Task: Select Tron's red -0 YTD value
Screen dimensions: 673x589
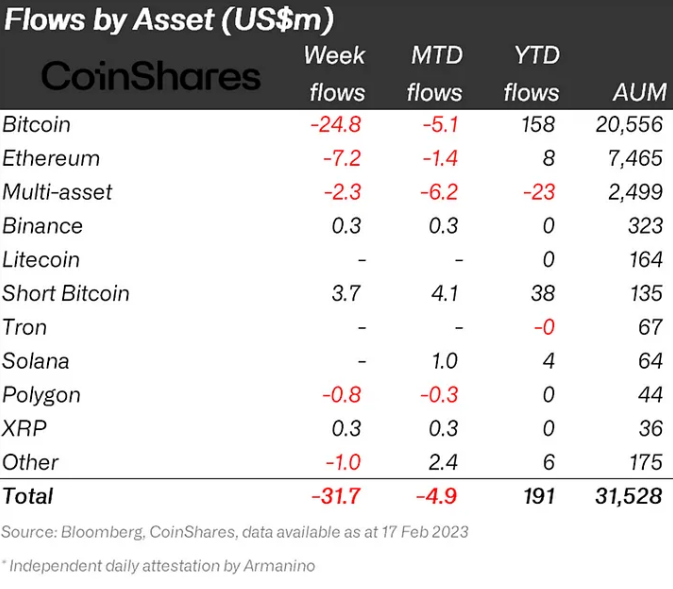Action: [x=544, y=327]
